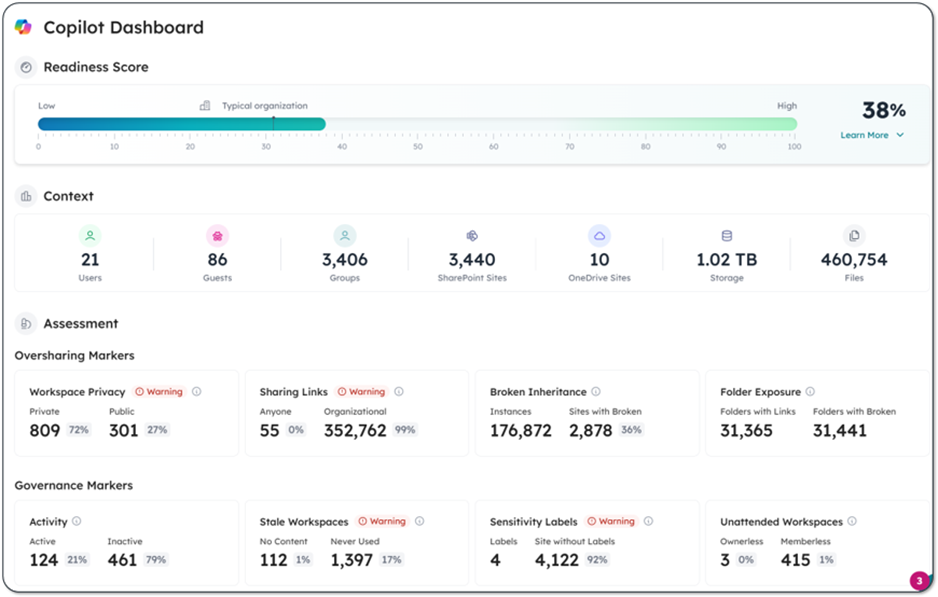
Task: Click the Learn More link
Action: pyautogui.click(x=866, y=135)
